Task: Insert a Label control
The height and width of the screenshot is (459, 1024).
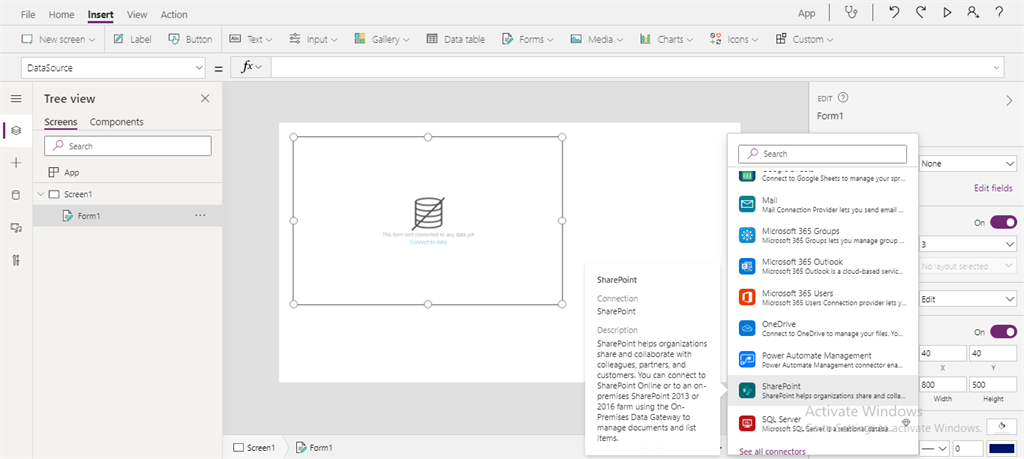Action: click(133, 39)
